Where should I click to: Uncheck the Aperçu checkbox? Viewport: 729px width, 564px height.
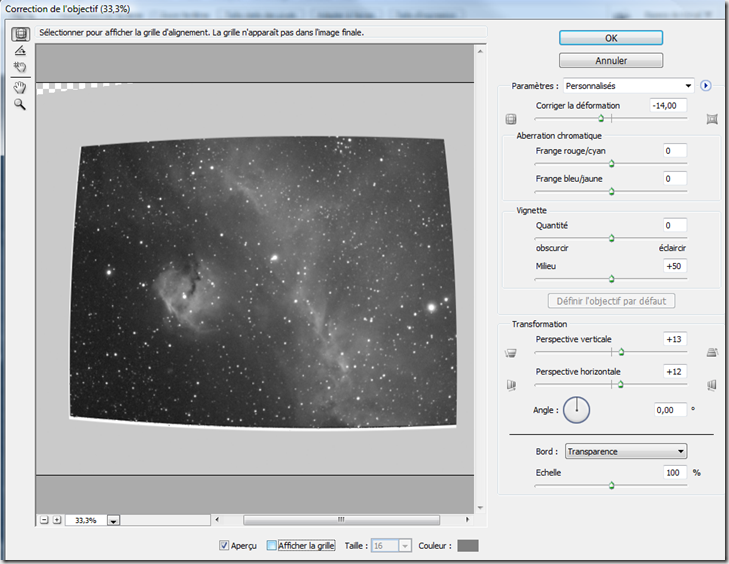click(224, 545)
